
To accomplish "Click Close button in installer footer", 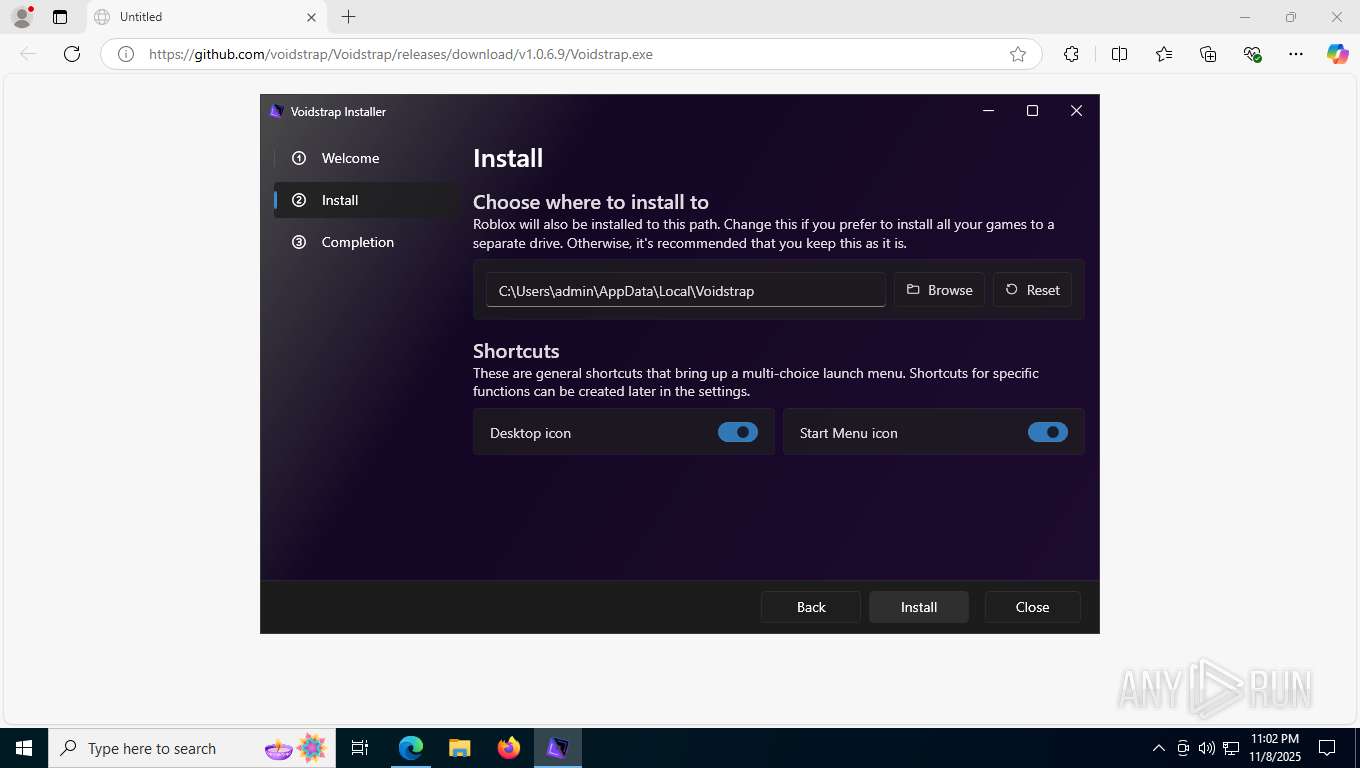I will point(1032,607).
